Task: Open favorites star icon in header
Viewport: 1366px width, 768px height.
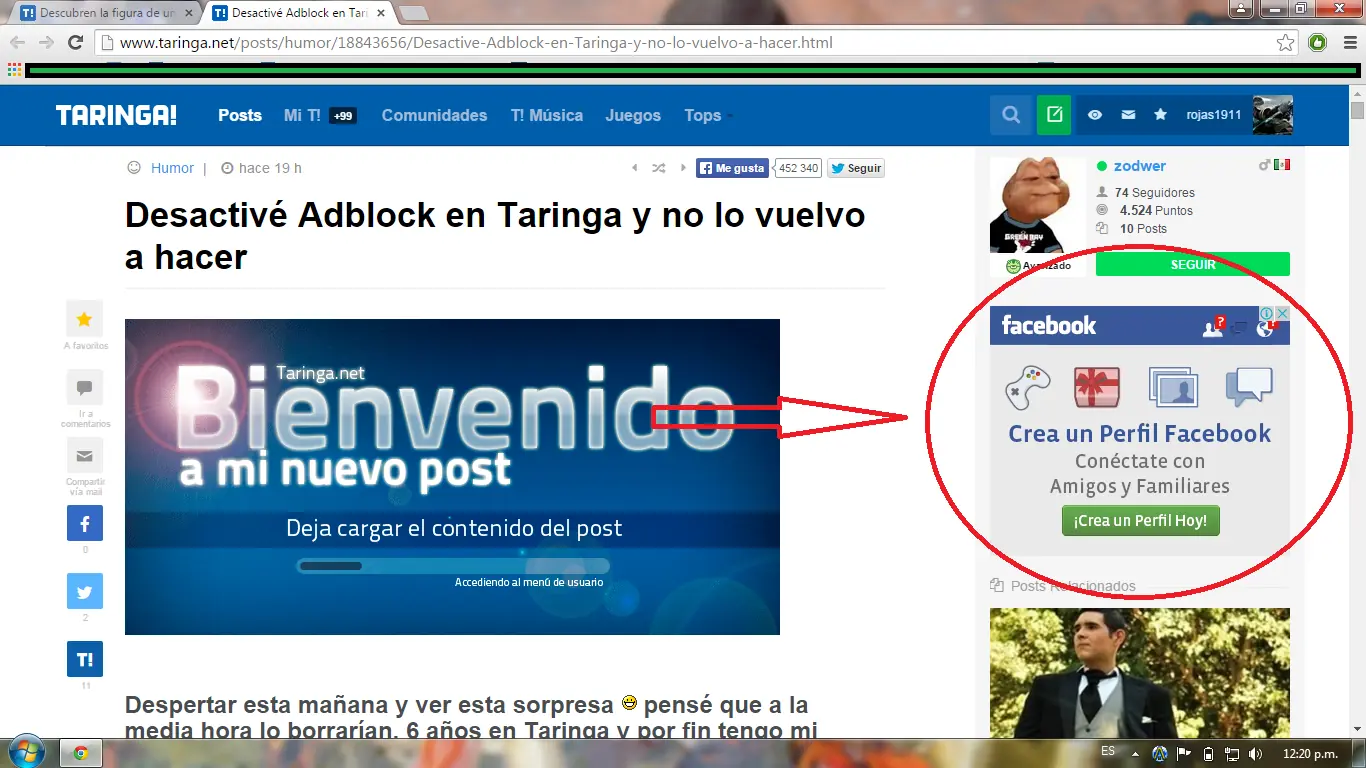Action: pos(1160,115)
